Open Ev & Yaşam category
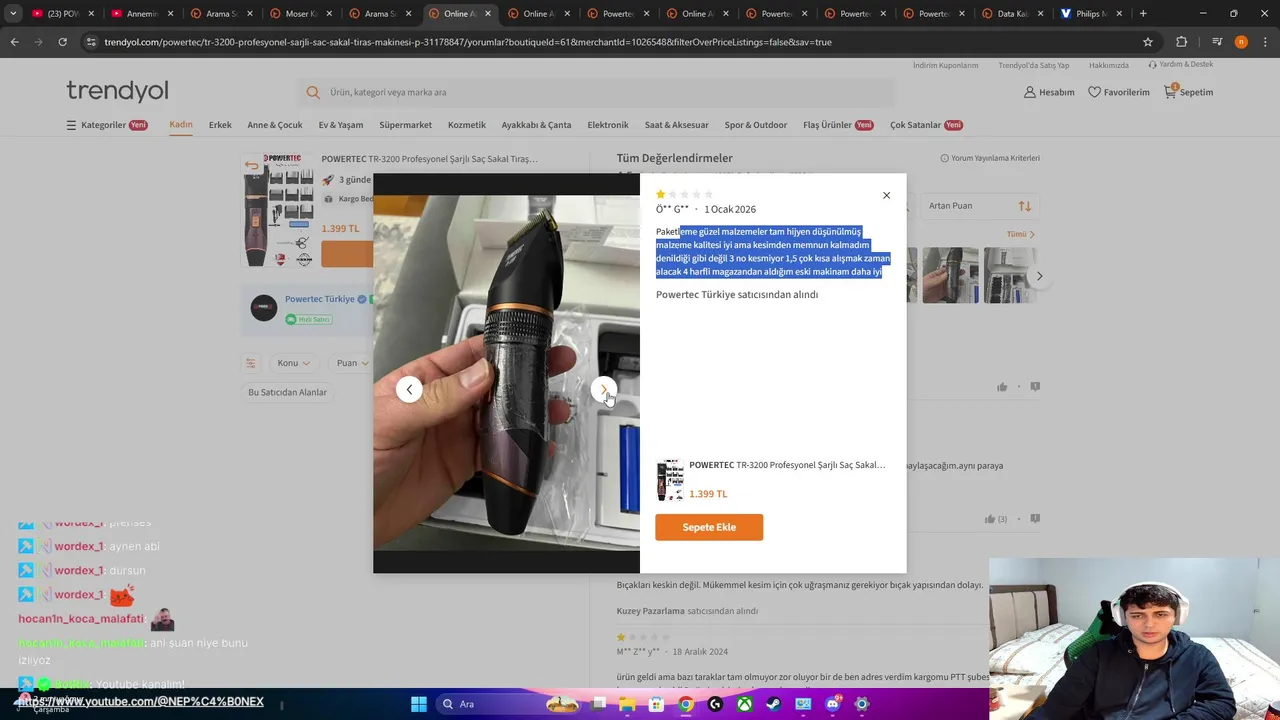Viewport: 1280px width, 720px height. coord(341,125)
